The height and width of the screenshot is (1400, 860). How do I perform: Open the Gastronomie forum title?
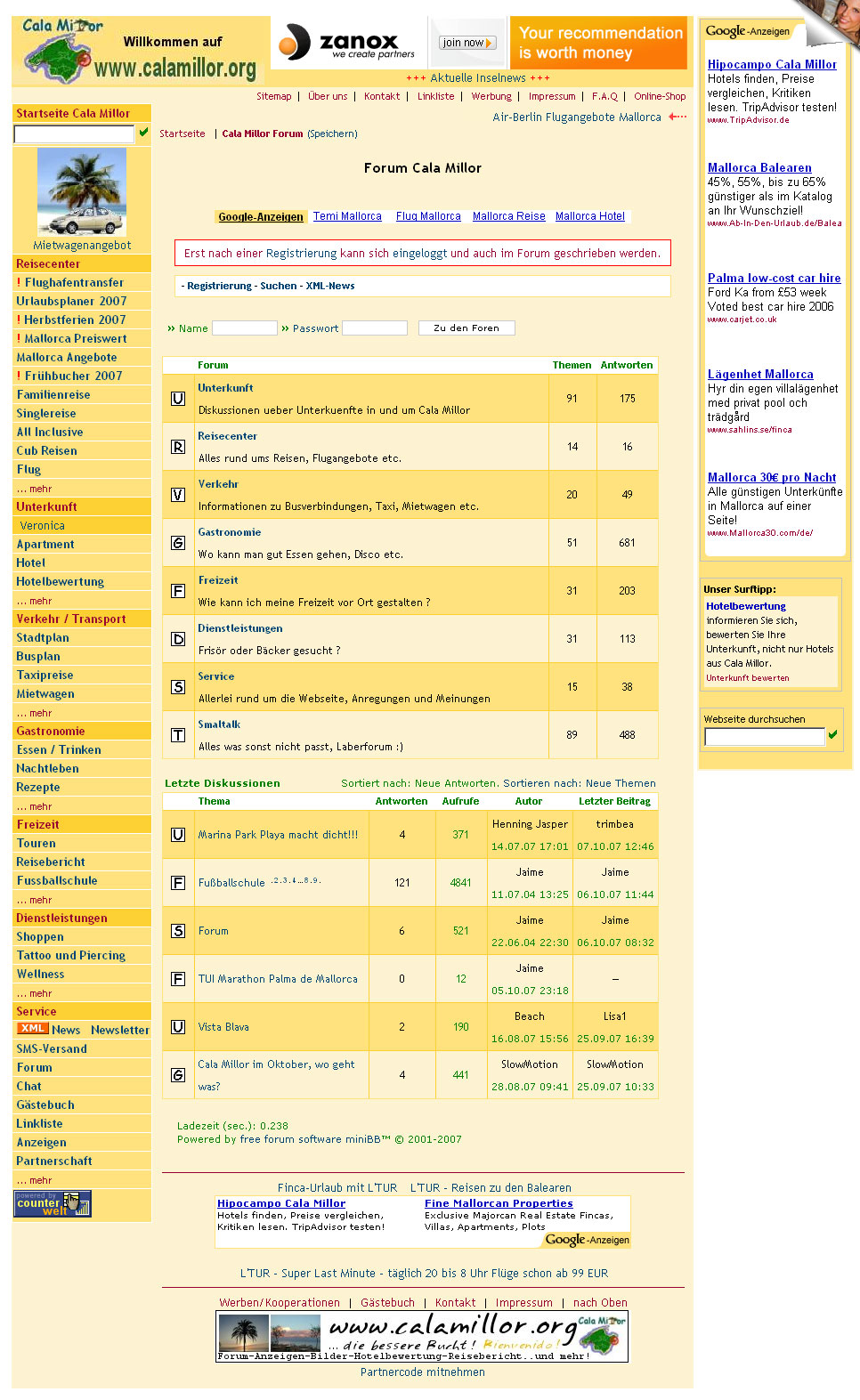(x=230, y=532)
